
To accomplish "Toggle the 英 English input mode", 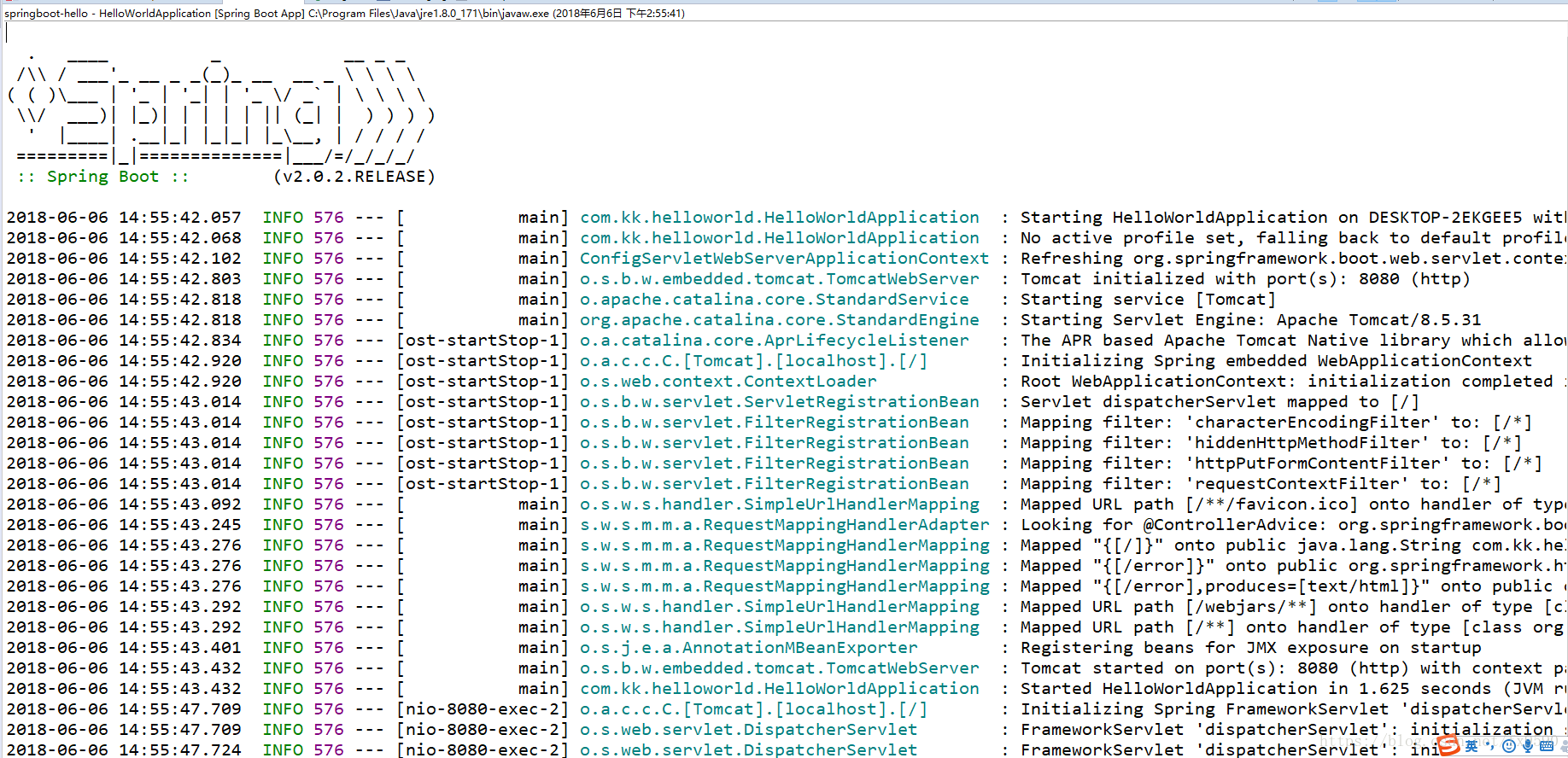I will click(1471, 746).
